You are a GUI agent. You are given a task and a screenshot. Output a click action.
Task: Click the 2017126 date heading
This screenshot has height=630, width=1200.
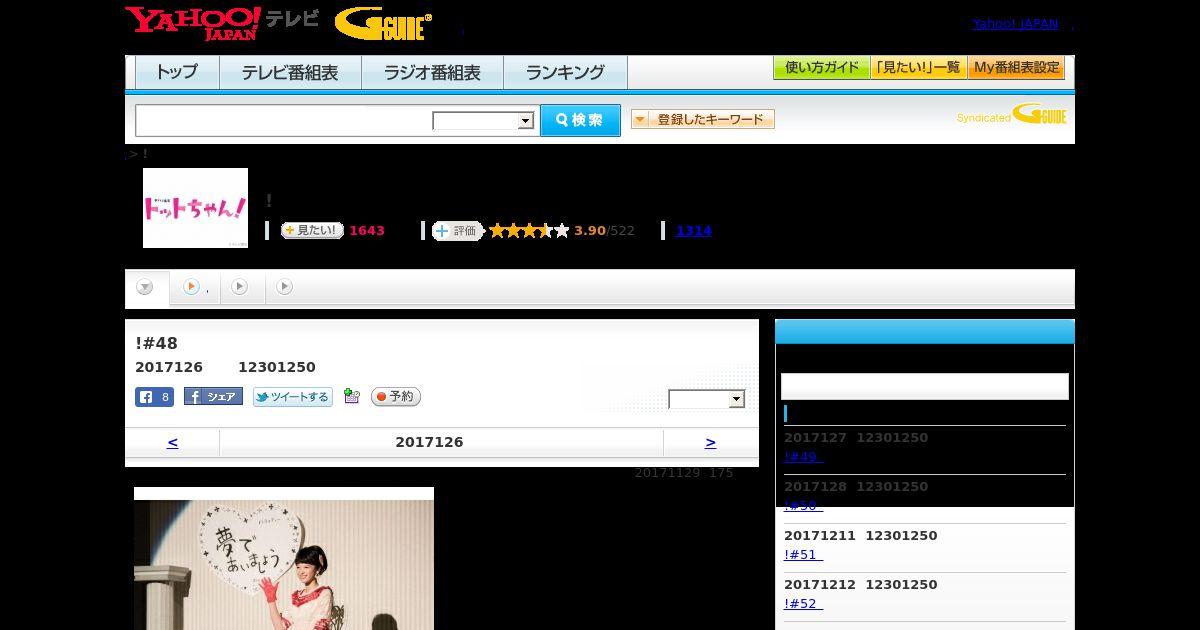[429, 442]
